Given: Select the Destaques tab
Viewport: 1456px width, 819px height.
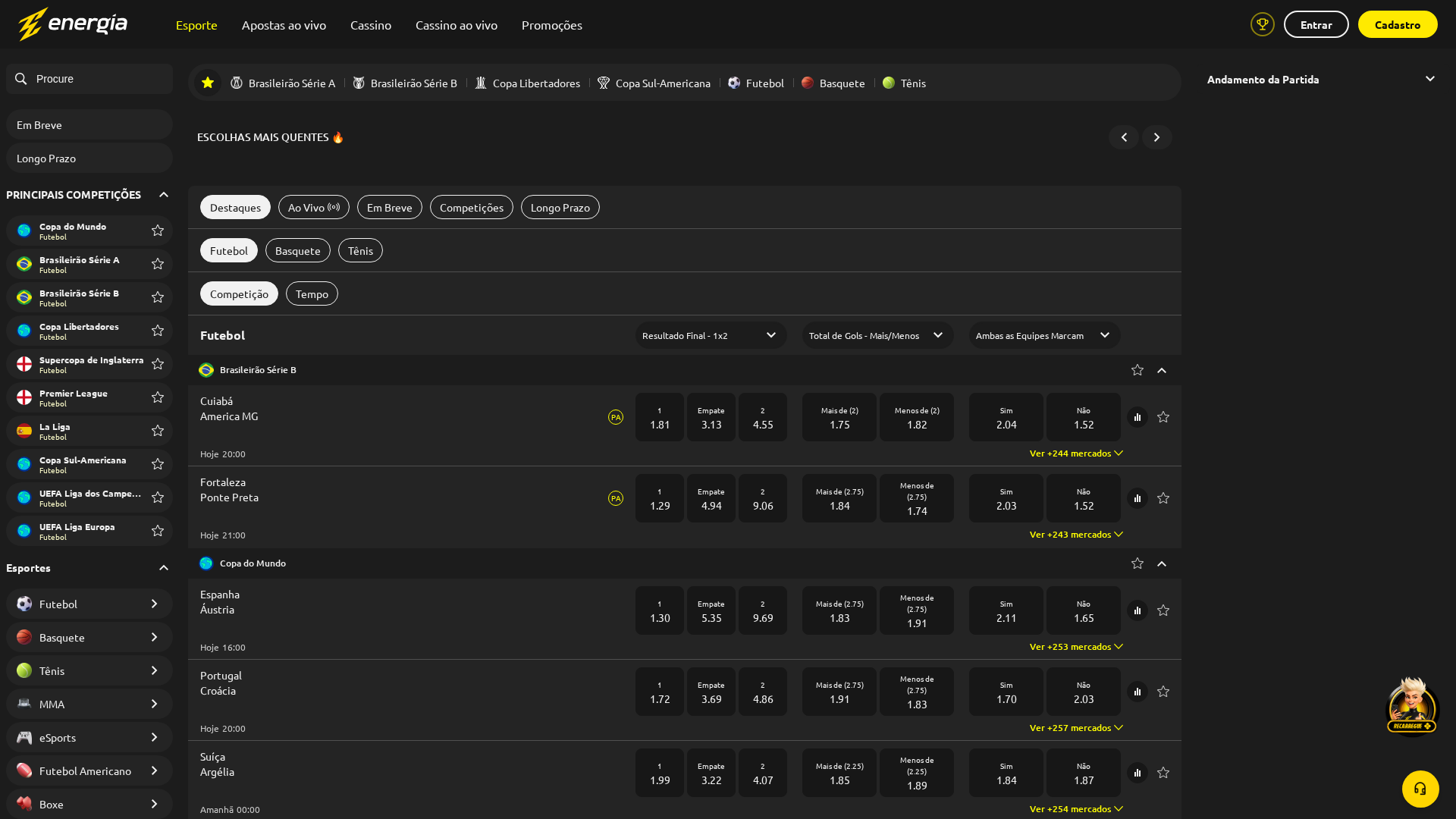Looking at the screenshot, I should (235, 207).
